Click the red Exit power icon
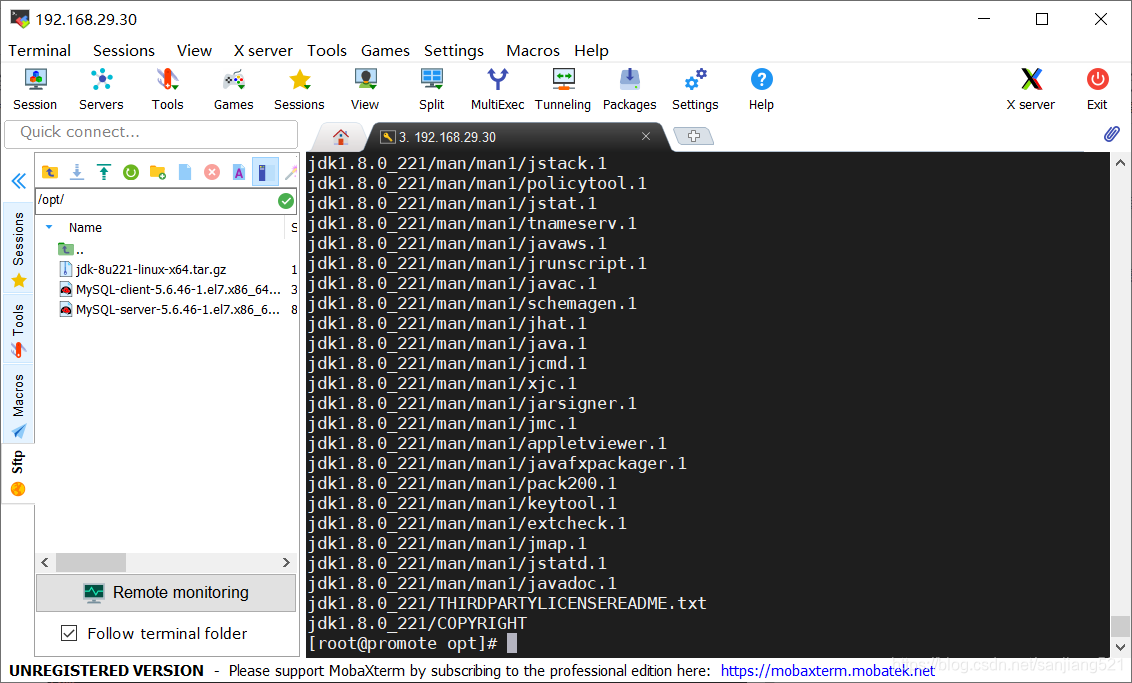 coord(1097,89)
